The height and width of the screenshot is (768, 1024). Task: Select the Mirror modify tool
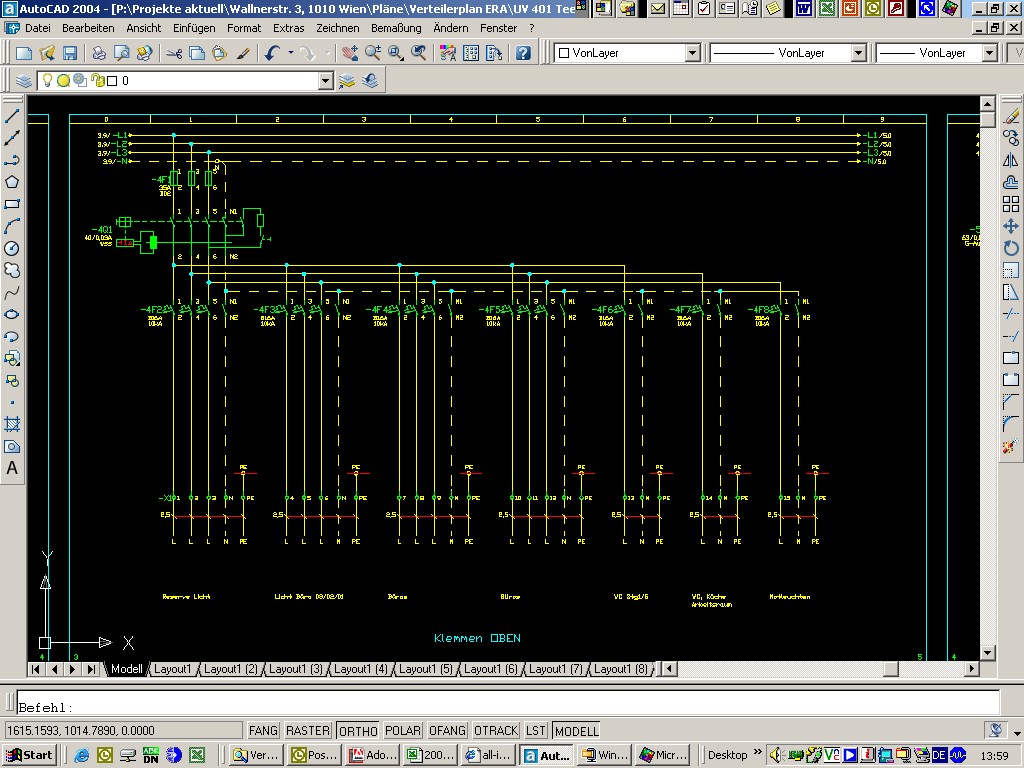point(1011,160)
